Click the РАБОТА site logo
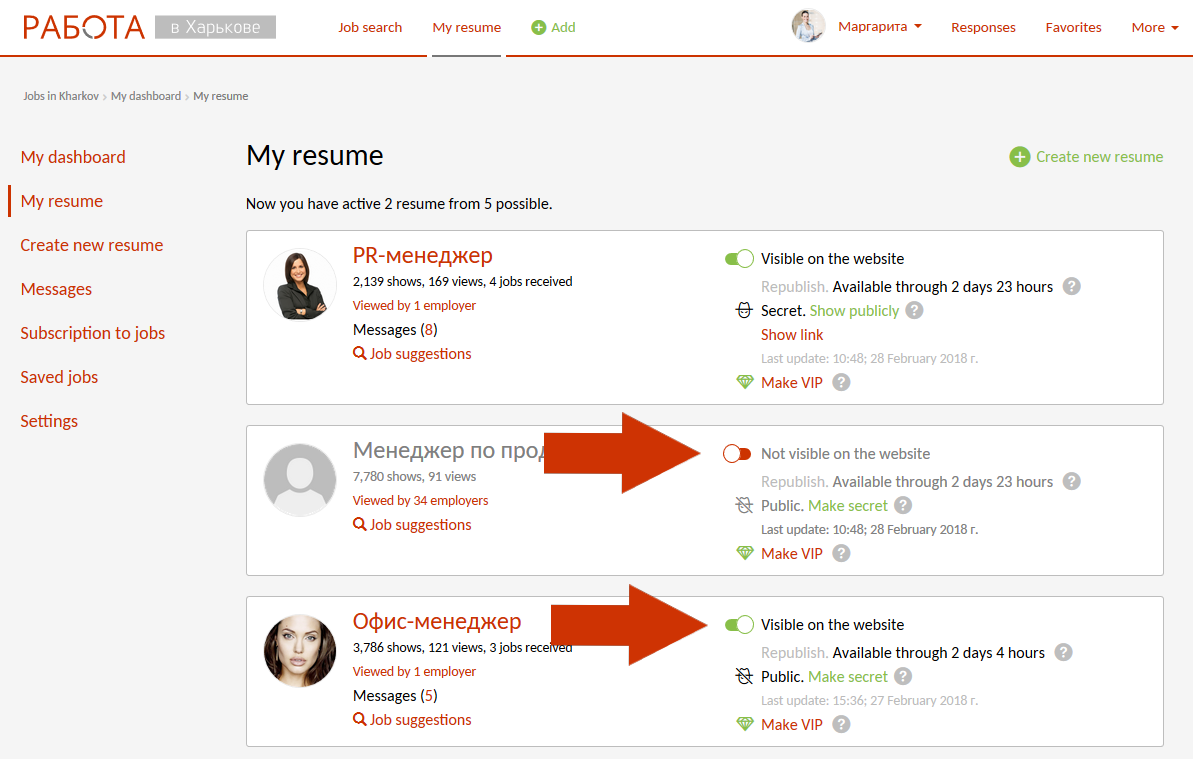1193x759 pixels. pyautogui.click(x=84, y=27)
